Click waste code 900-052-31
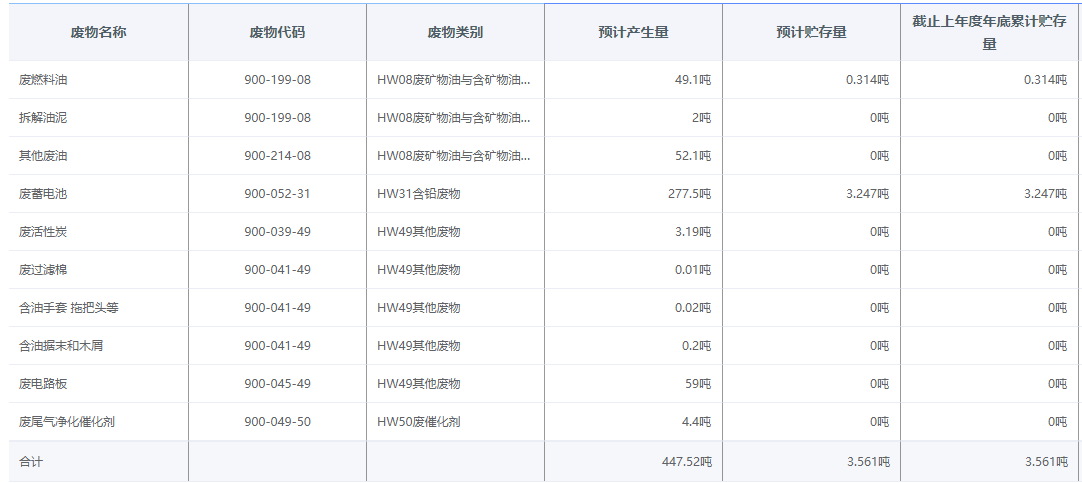The width and height of the screenshot is (1082, 483). coord(277,194)
